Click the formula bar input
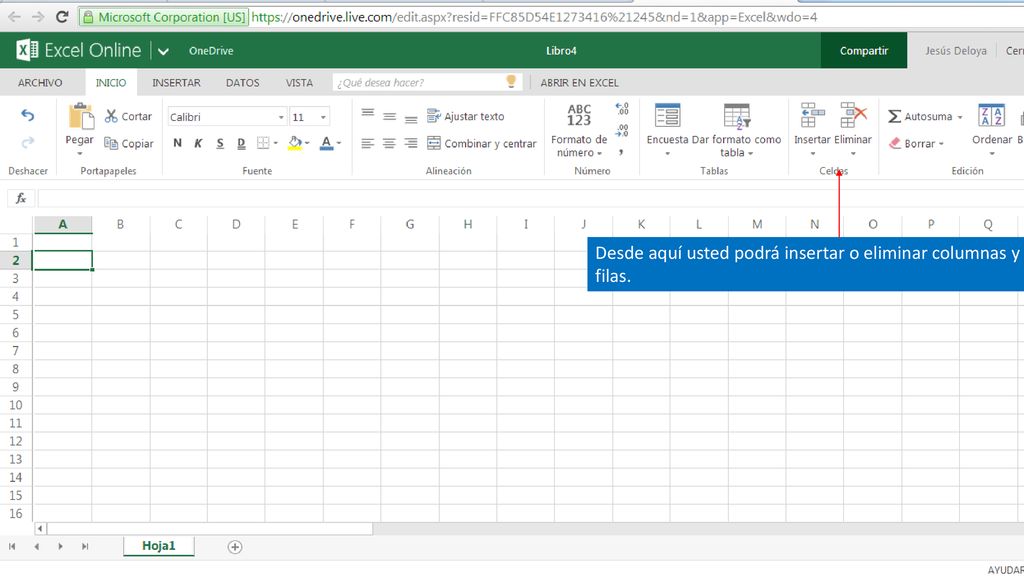 tap(530, 198)
